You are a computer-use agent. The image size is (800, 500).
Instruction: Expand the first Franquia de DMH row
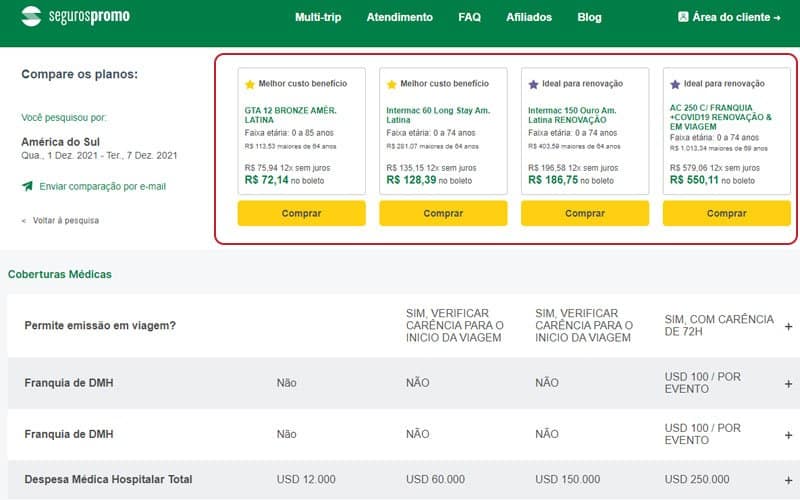(788, 383)
